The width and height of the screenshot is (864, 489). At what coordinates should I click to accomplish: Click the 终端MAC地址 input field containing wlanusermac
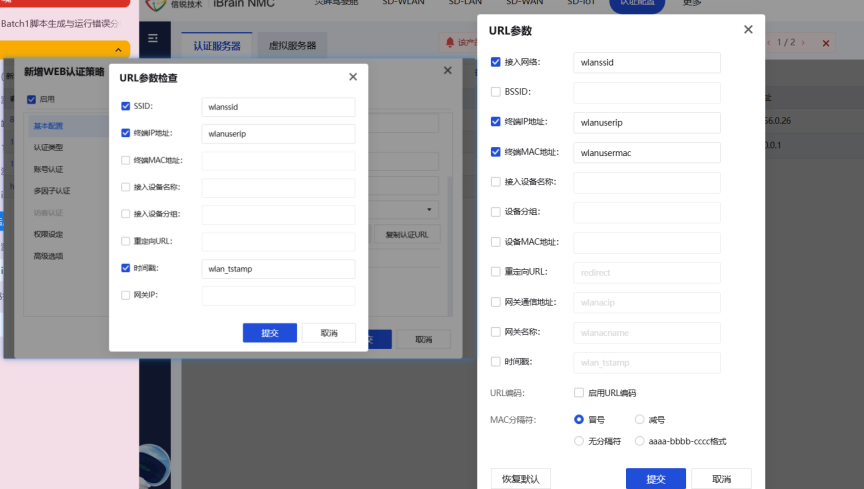coord(647,153)
